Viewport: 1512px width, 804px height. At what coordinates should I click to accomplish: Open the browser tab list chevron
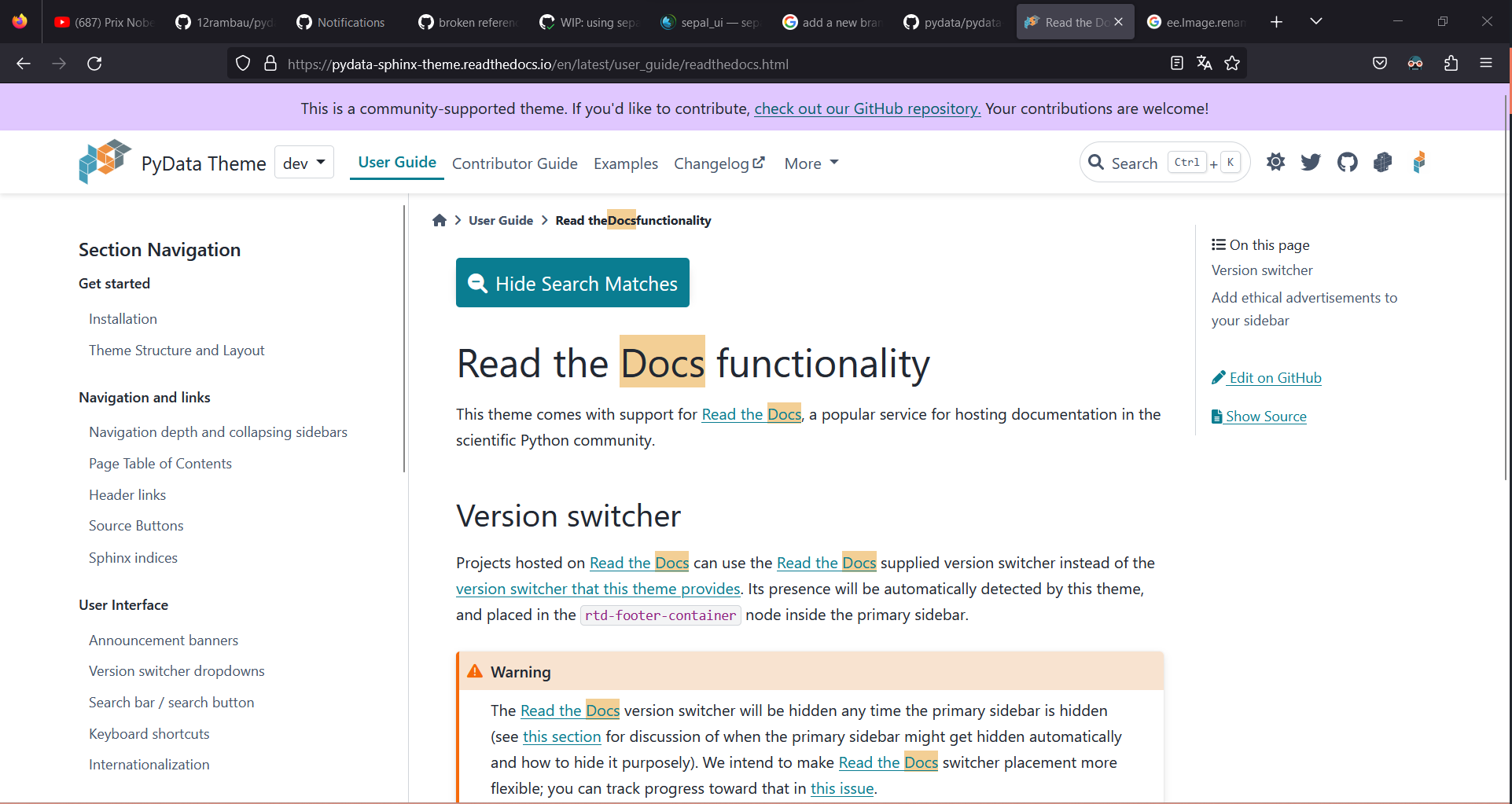point(1316,21)
